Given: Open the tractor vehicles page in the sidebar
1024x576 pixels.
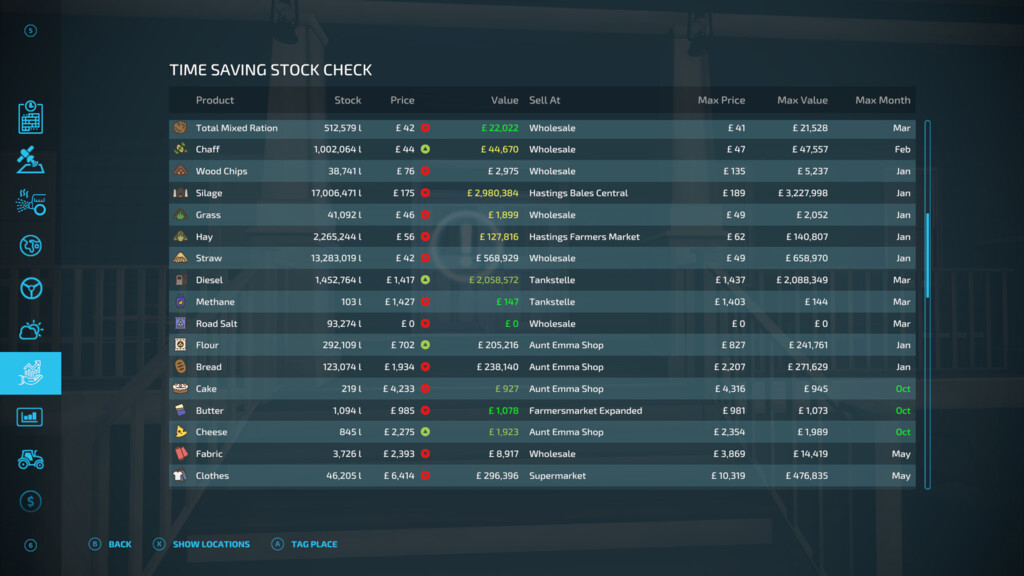Looking at the screenshot, I should [x=31, y=459].
